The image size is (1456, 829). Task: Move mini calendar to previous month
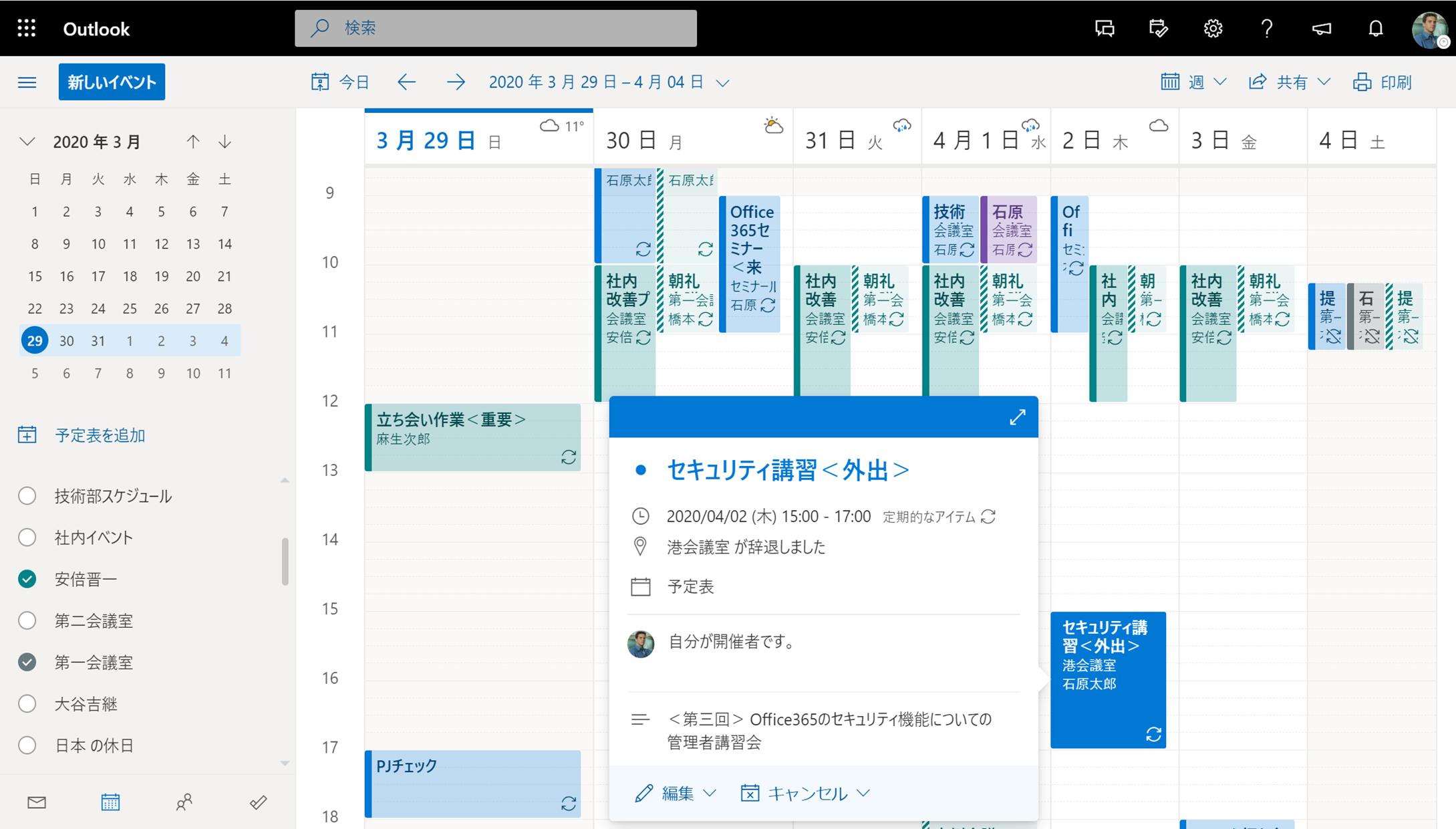pyautogui.click(x=192, y=142)
